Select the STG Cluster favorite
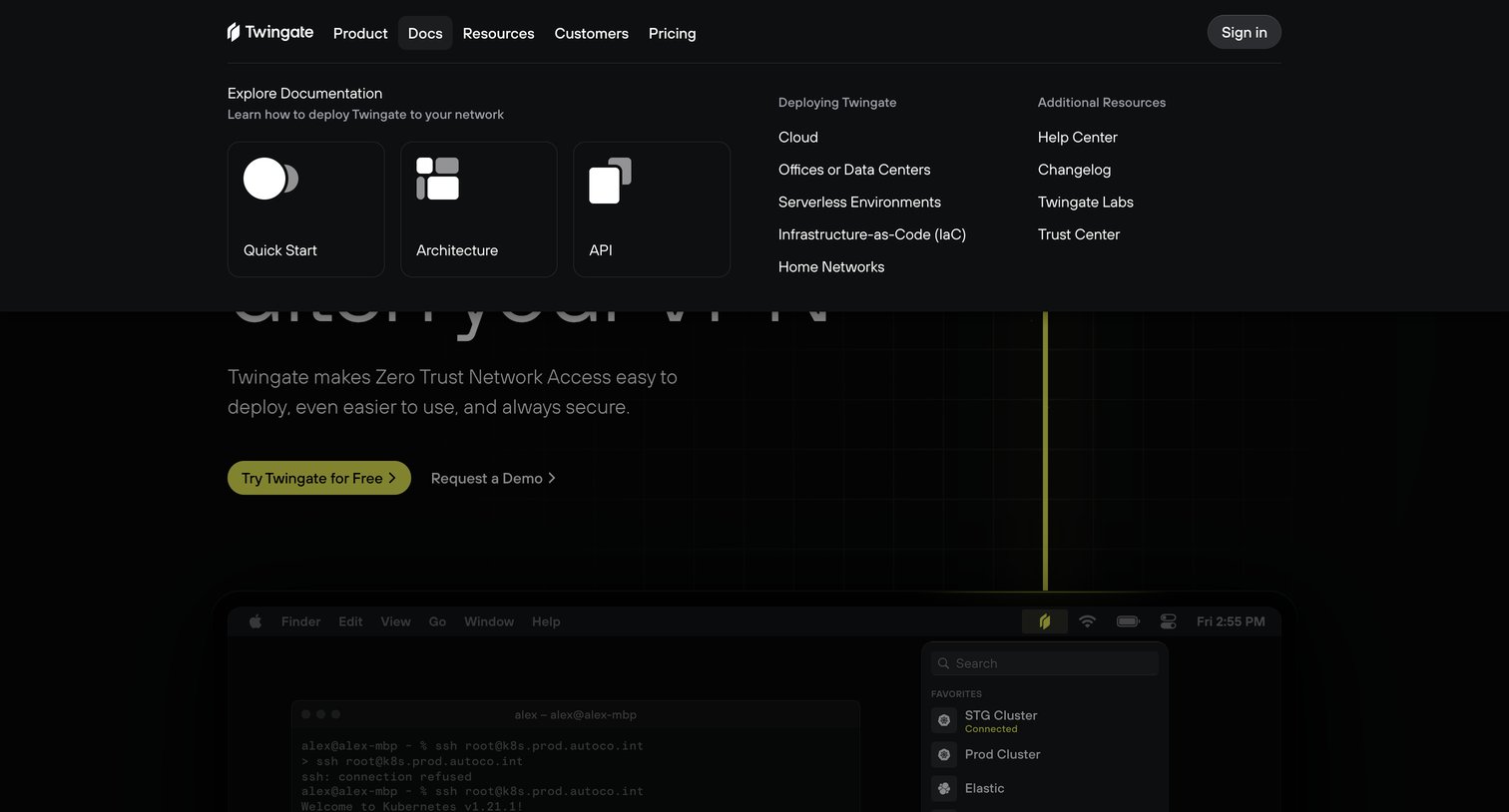This screenshot has width=1509, height=812. click(x=1045, y=720)
